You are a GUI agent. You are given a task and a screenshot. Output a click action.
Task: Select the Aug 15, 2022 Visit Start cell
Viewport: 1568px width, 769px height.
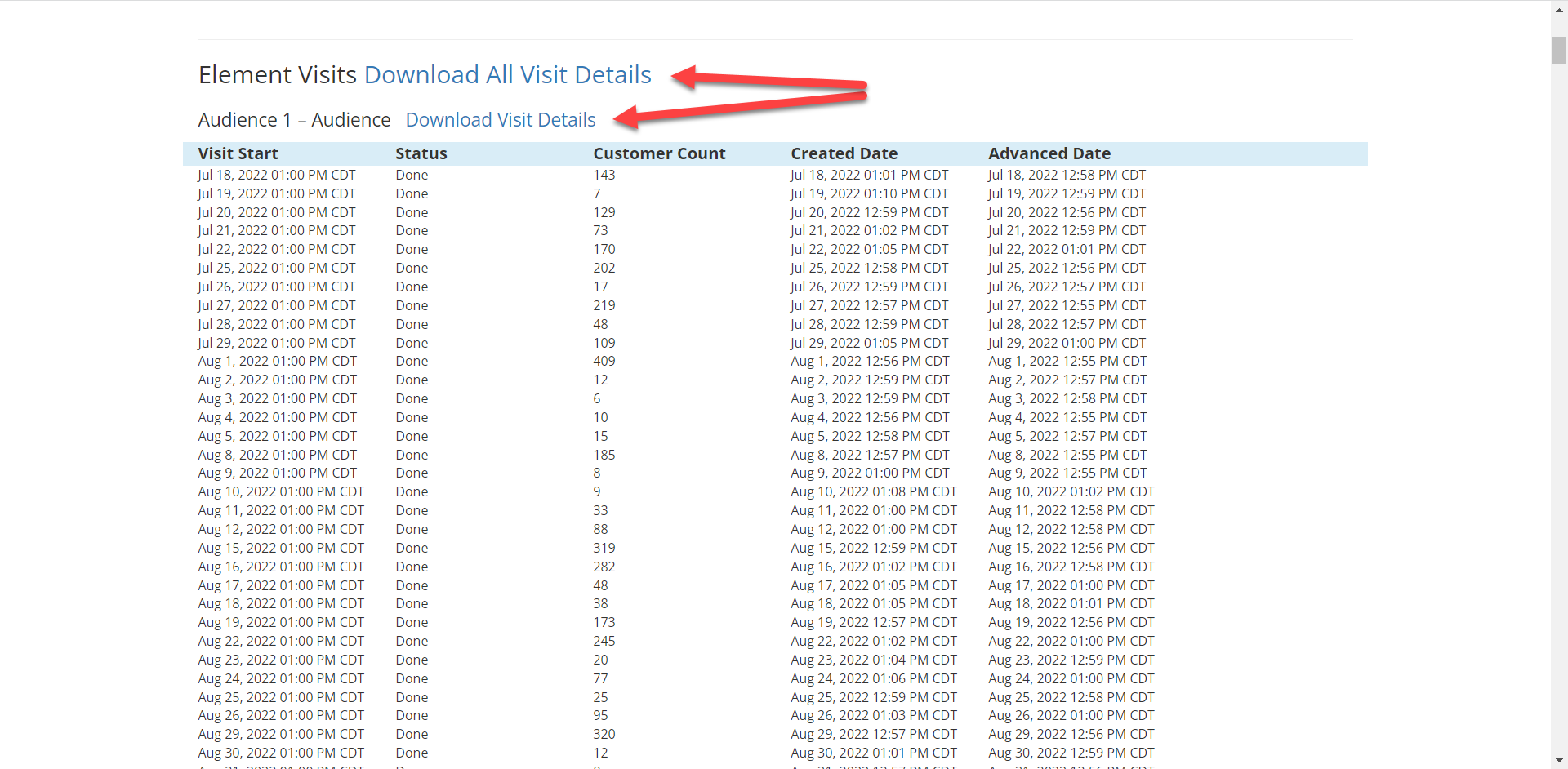[x=280, y=548]
